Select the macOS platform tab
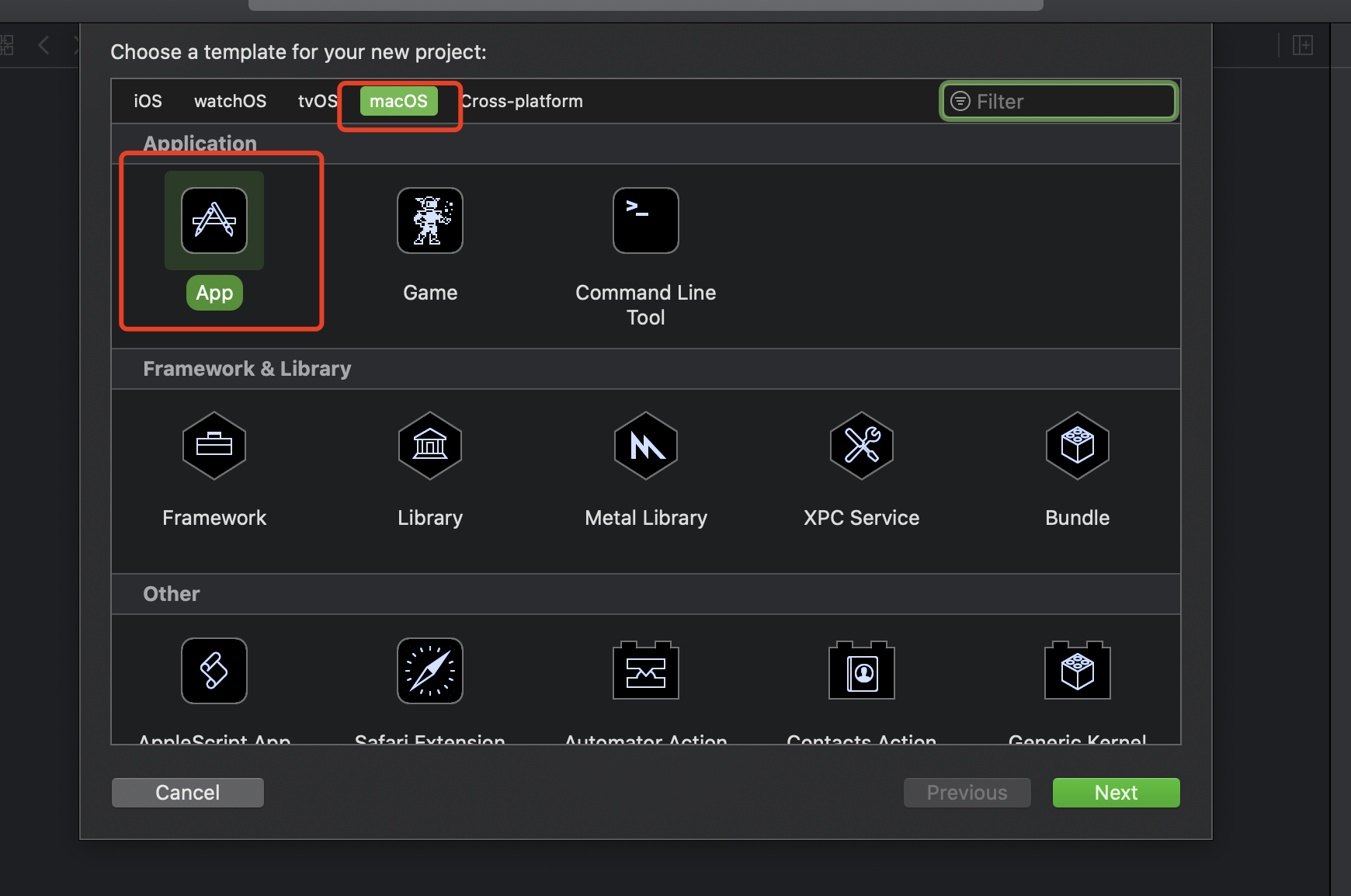This screenshot has width=1351, height=896. (x=398, y=102)
